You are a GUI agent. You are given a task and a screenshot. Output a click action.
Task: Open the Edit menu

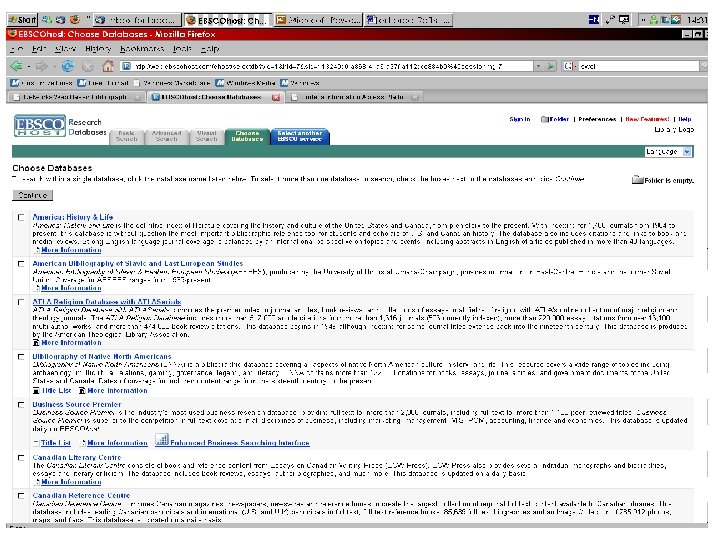[x=39, y=49]
